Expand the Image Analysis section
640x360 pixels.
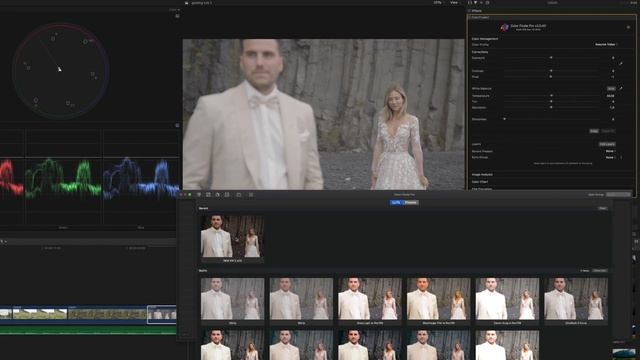coord(482,174)
